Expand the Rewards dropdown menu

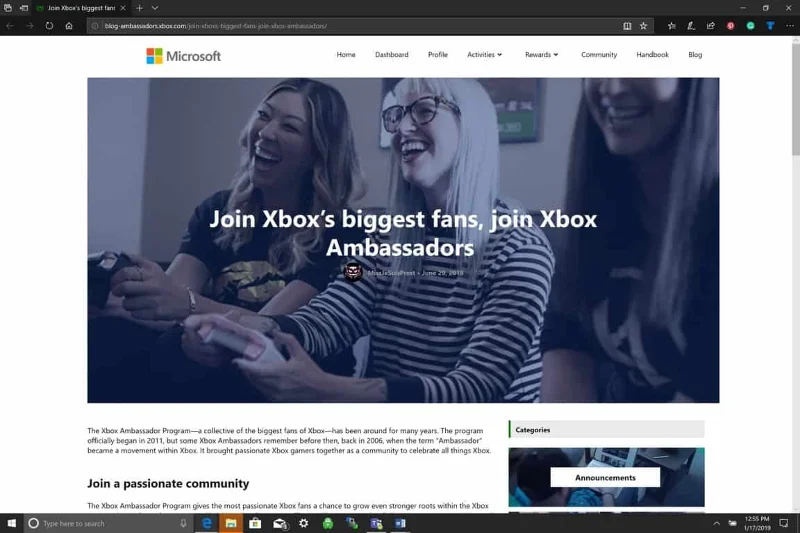541,55
